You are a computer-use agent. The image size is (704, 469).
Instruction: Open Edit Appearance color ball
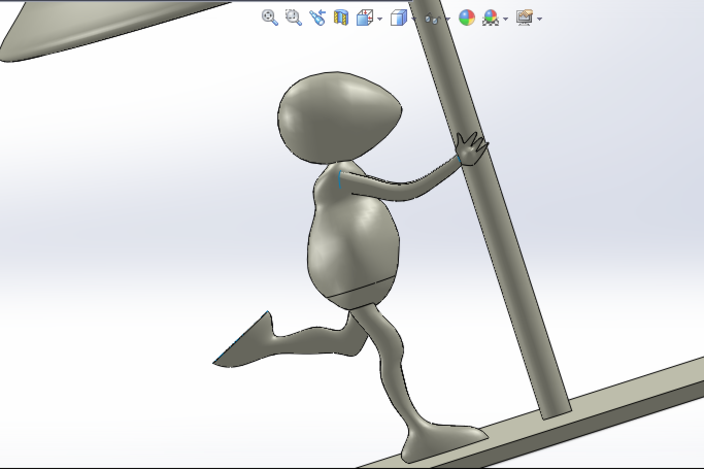[466, 17]
